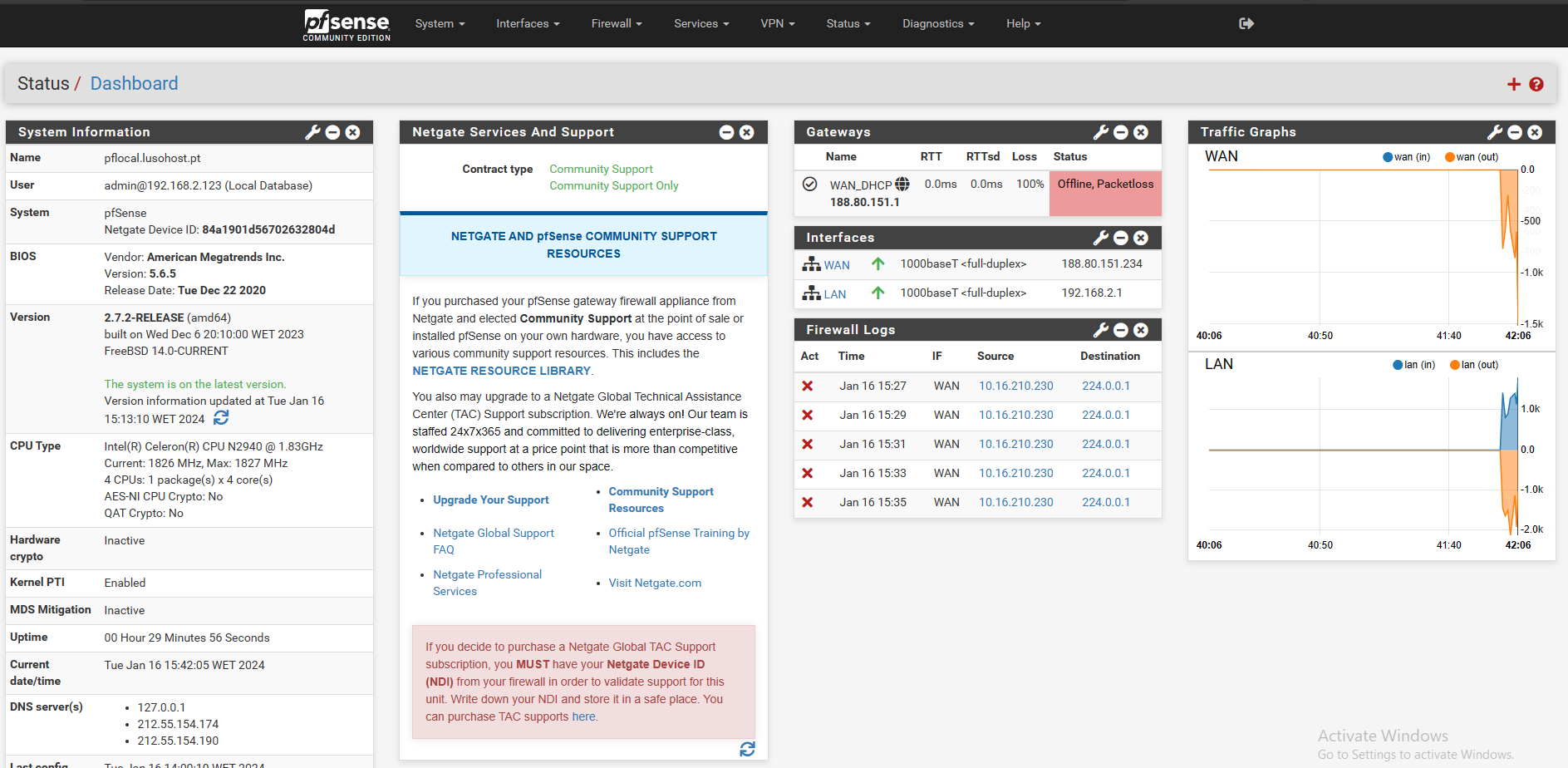Screen dimensions: 1568x768
Task: Minimize the Gateways widget
Action: [x=1121, y=132]
